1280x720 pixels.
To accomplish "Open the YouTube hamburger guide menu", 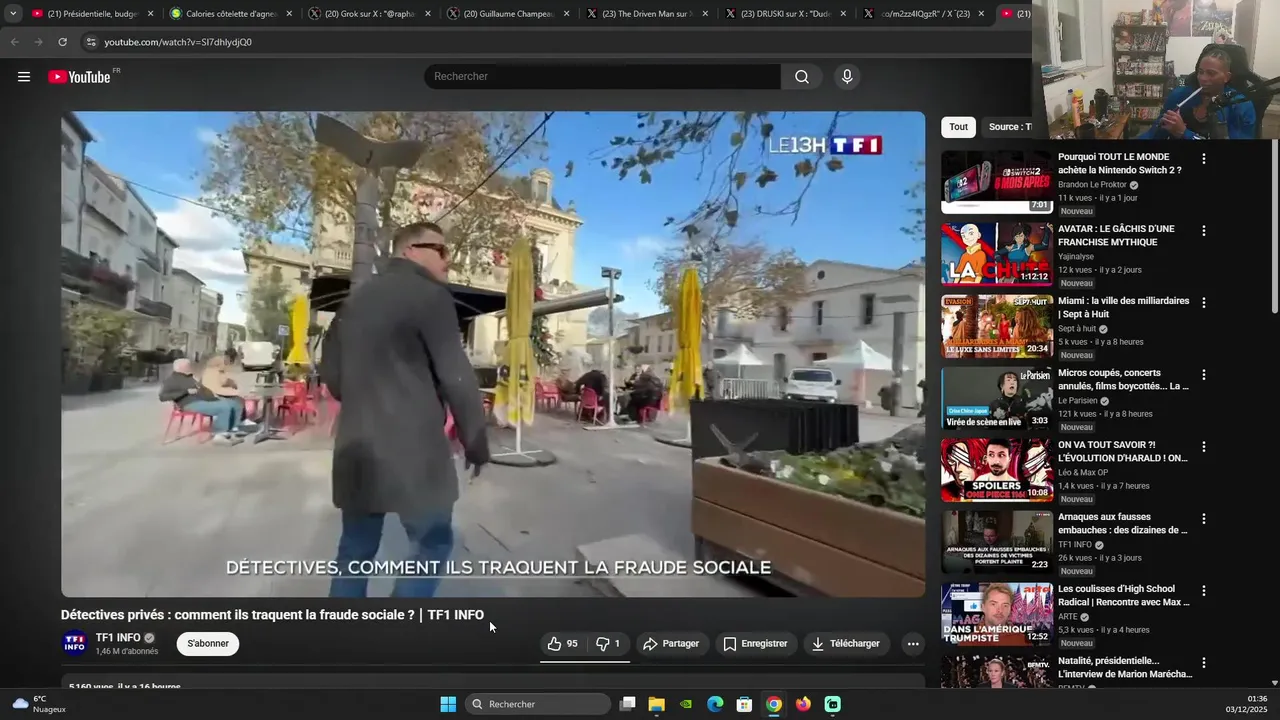I will point(24,77).
